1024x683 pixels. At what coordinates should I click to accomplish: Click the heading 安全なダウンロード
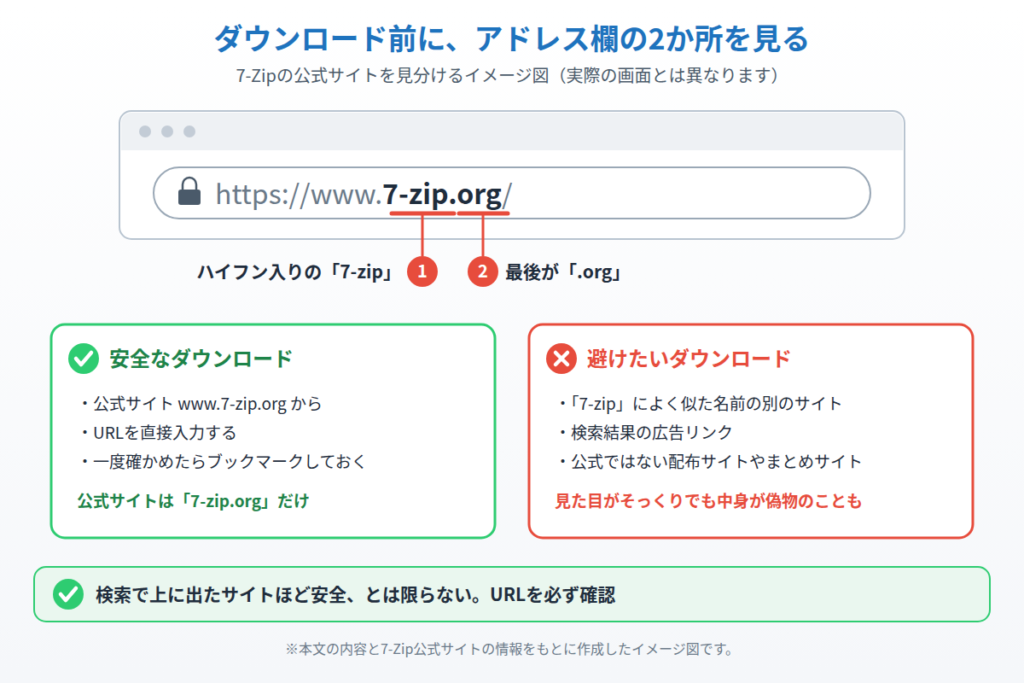(x=201, y=358)
